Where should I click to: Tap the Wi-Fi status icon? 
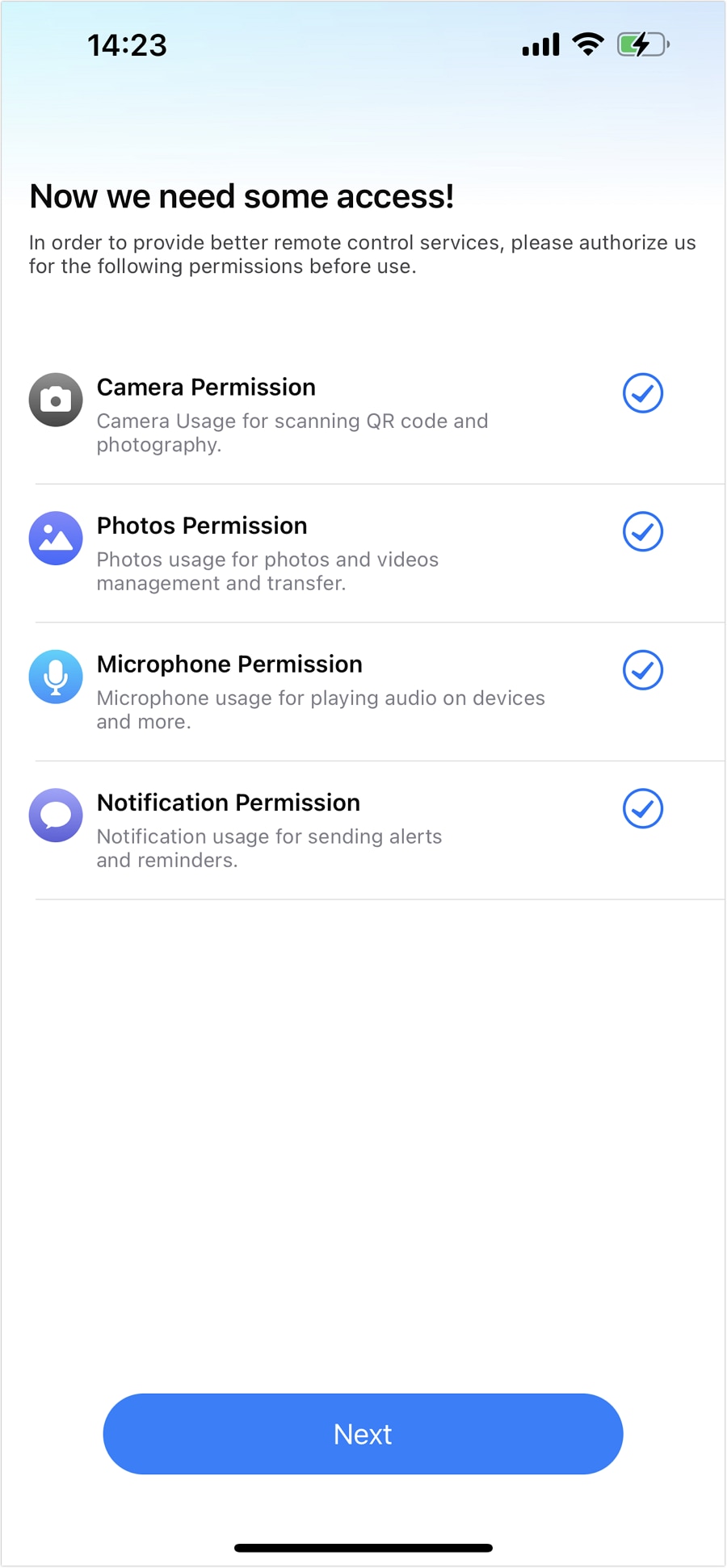pyautogui.click(x=588, y=44)
